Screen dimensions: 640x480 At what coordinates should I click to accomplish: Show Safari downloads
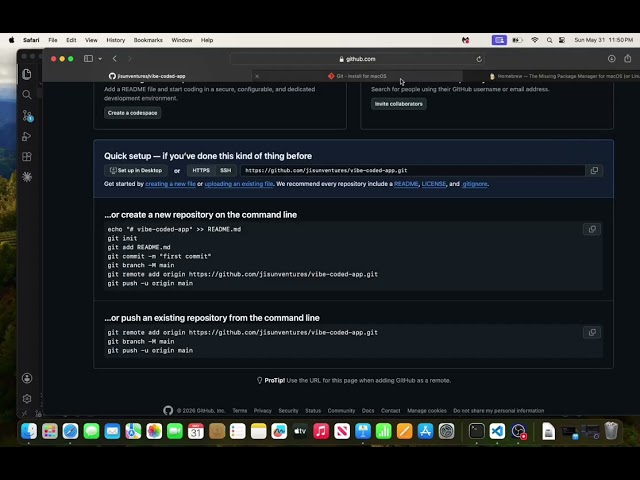pos(611,59)
